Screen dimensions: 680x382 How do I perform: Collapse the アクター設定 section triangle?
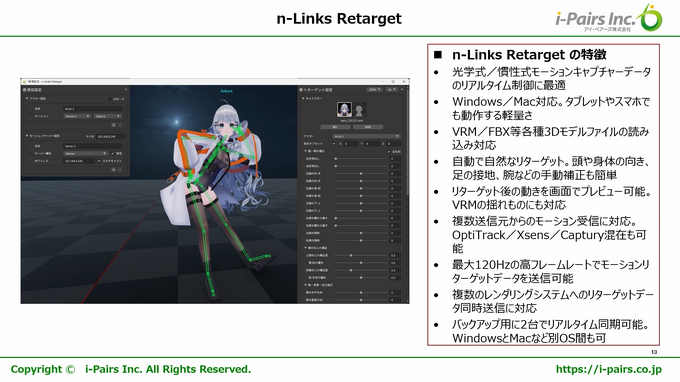(x=27, y=98)
